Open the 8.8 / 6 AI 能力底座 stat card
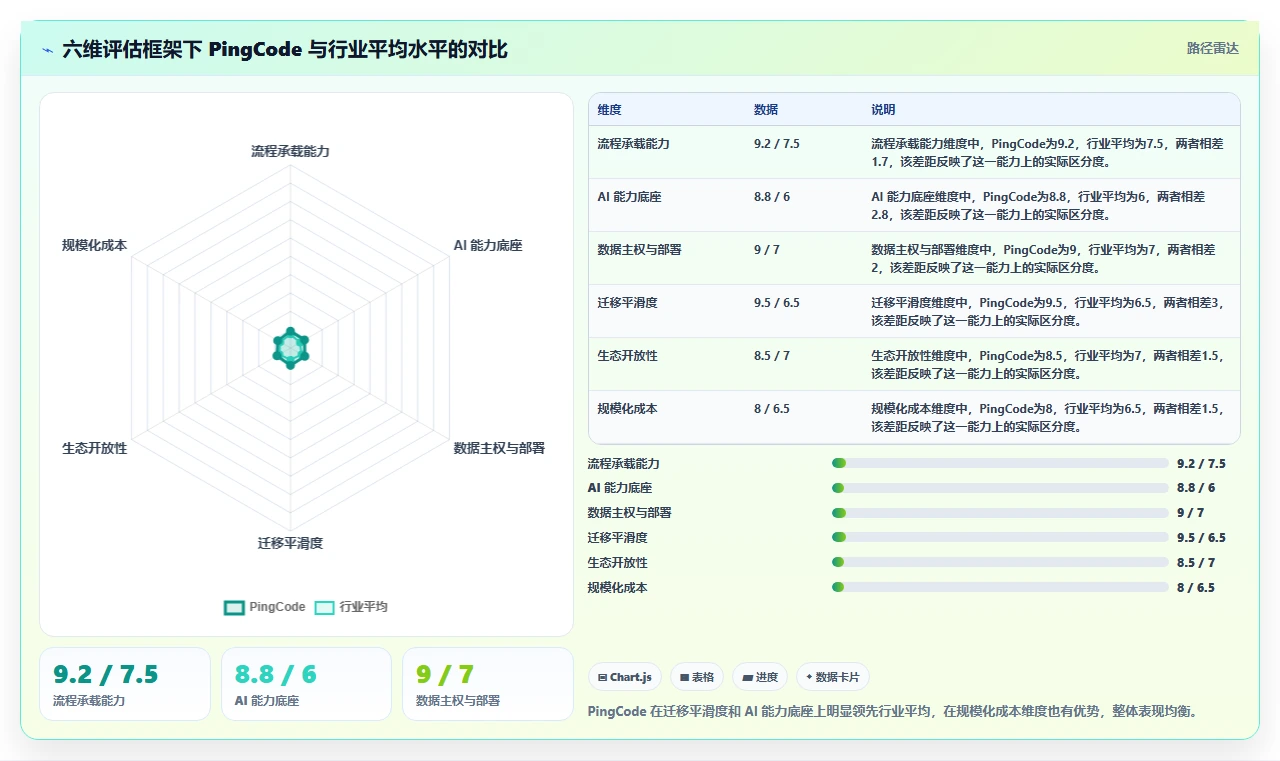 pos(306,684)
